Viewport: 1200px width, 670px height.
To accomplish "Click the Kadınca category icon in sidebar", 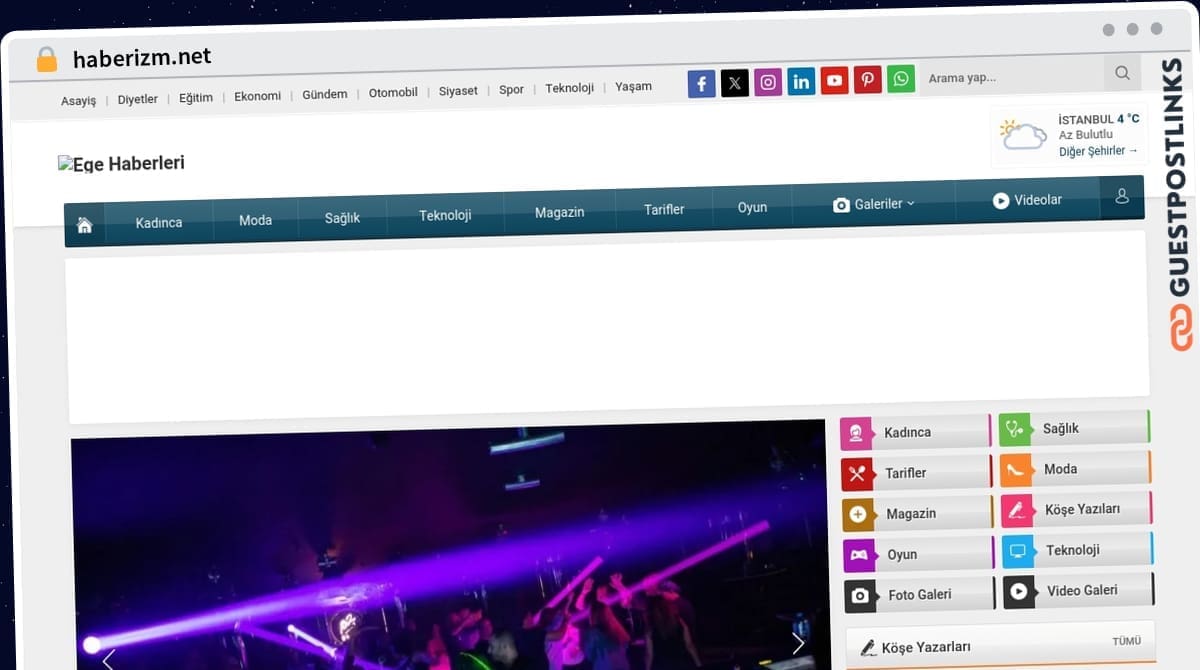I will 857,434.
